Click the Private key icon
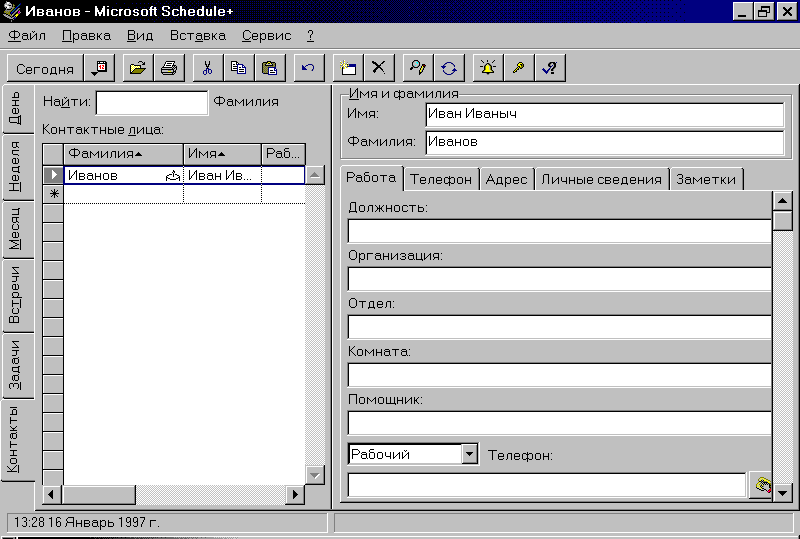Viewport: 800px width, 539px height. point(519,68)
